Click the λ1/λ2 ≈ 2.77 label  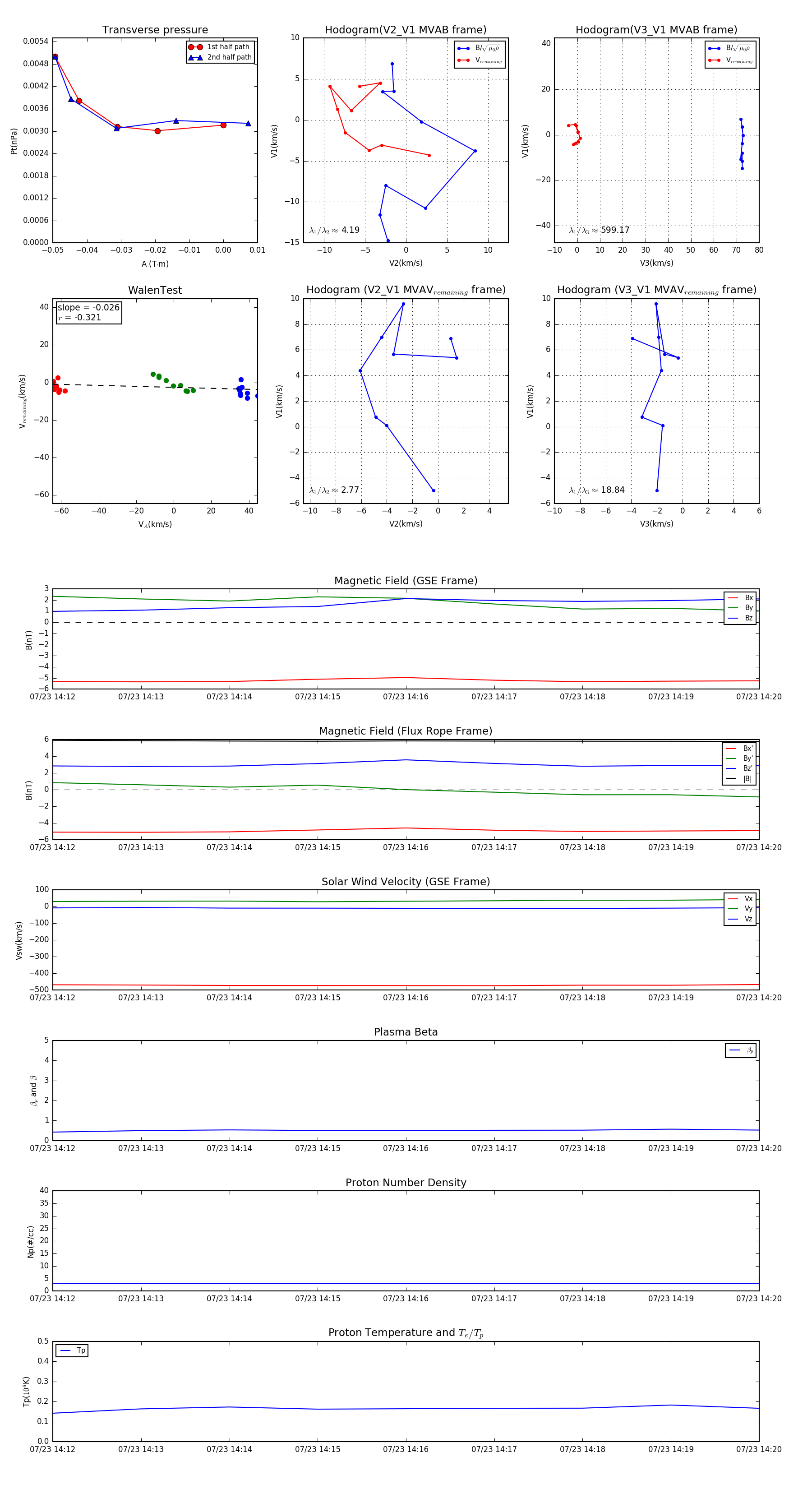pyautogui.click(x=334, y=490)
